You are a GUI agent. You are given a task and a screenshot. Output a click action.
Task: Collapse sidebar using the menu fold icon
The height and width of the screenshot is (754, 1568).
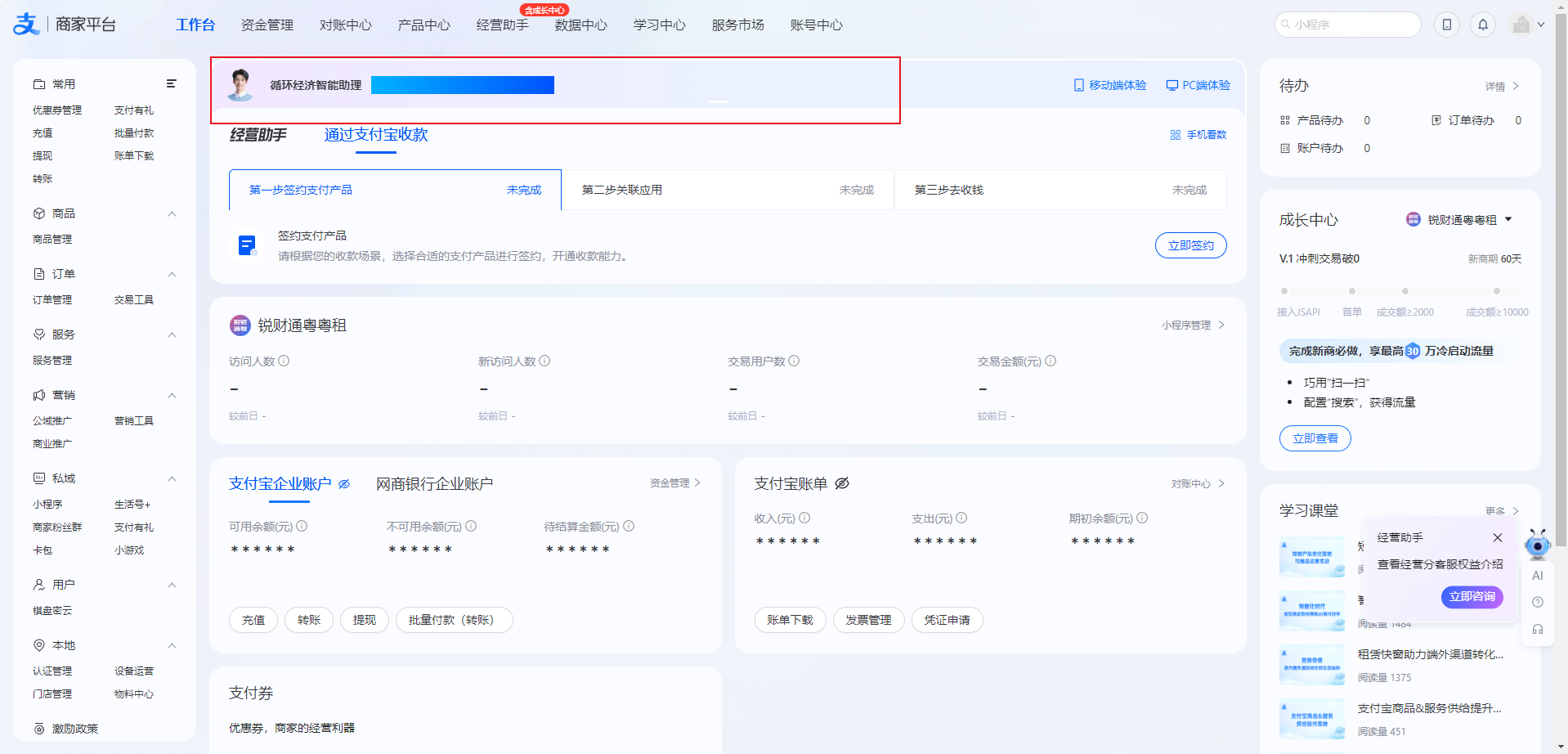coord(172,83)
